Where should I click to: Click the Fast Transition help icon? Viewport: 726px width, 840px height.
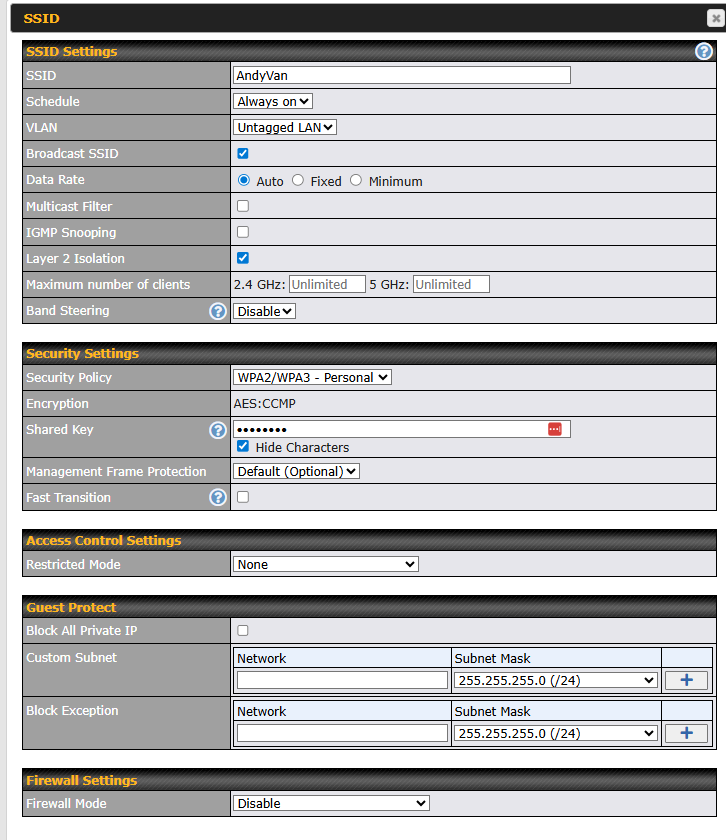[217, 497]
